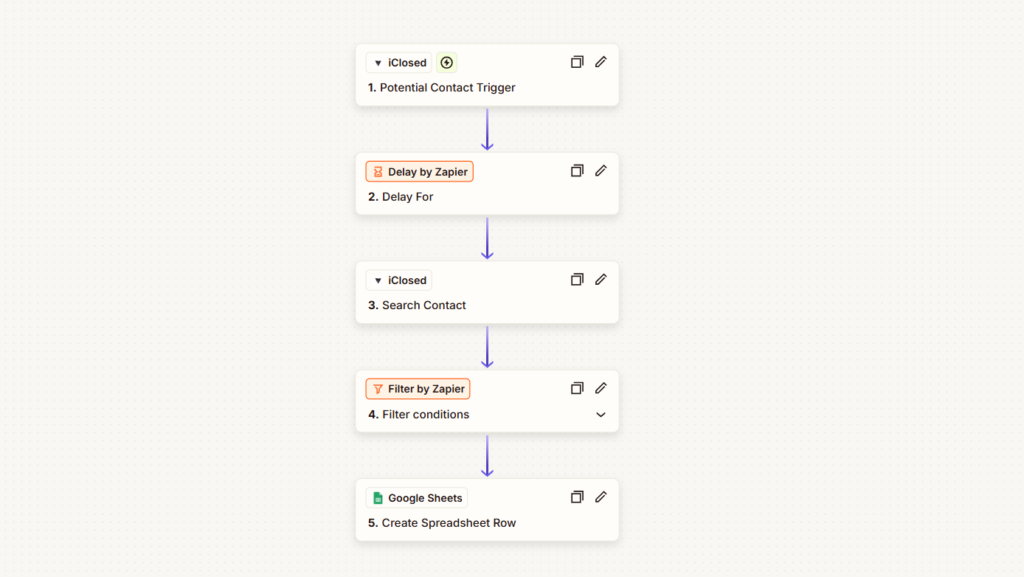Image resolution: width=1024 pixels, height=577 pixels.
Task: Click the green lightning trigger icon on step 1
Action: 447,63
